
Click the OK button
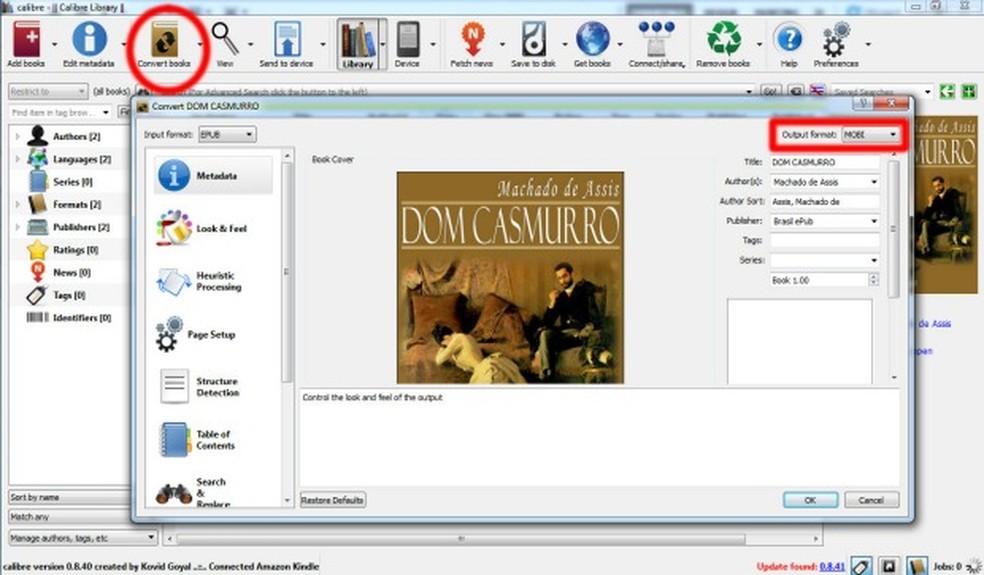click(810, 500)
